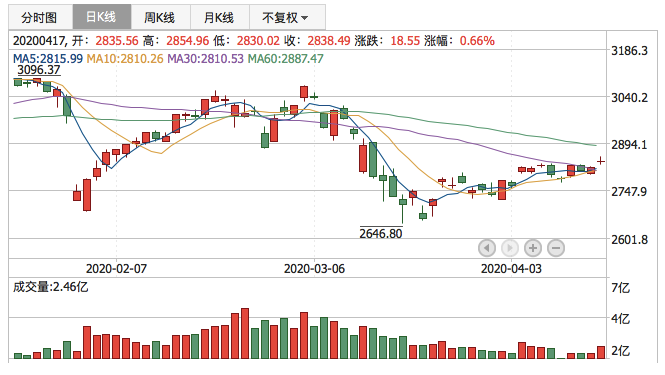Click the 2020-03-06 date label

tap(314, 269)
